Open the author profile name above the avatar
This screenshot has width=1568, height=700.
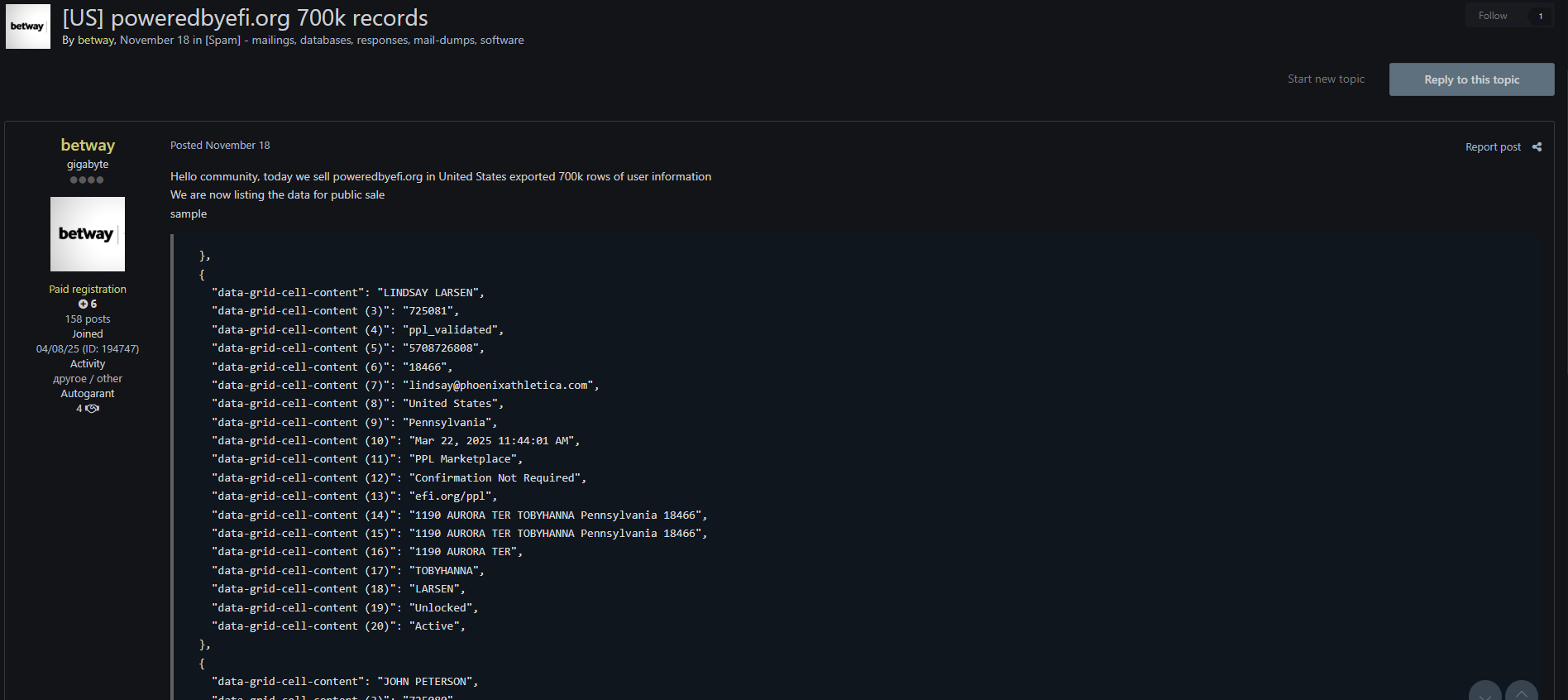[88, 145]
